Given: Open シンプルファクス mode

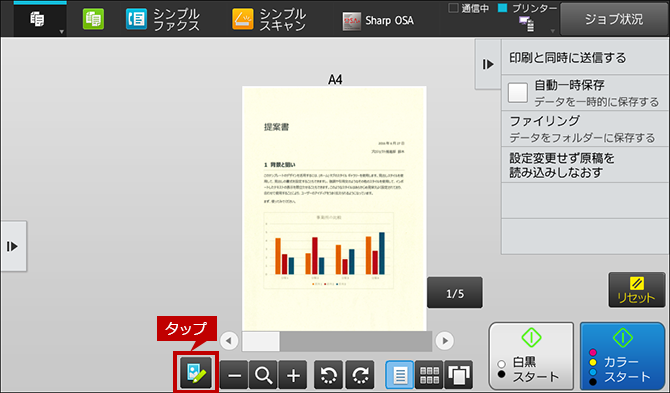Looking at the screenshot, I should point(163,20).
